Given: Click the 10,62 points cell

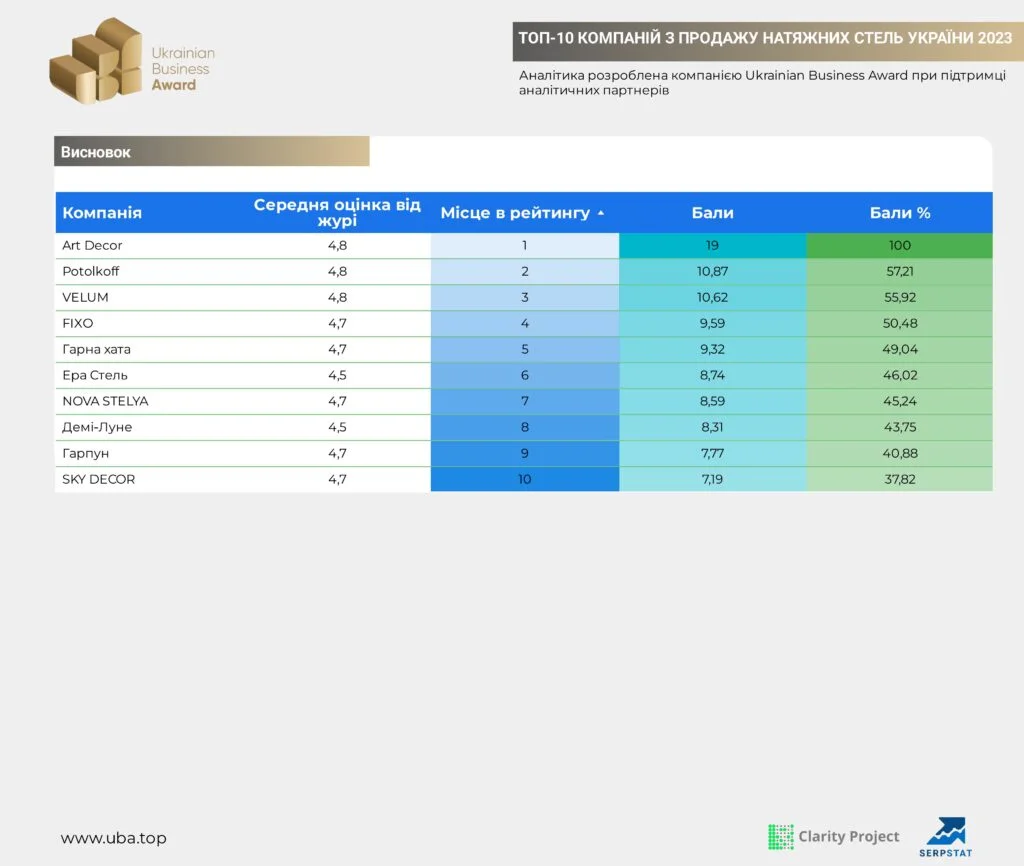Looking at the screenshot, I should pos(712,298).
